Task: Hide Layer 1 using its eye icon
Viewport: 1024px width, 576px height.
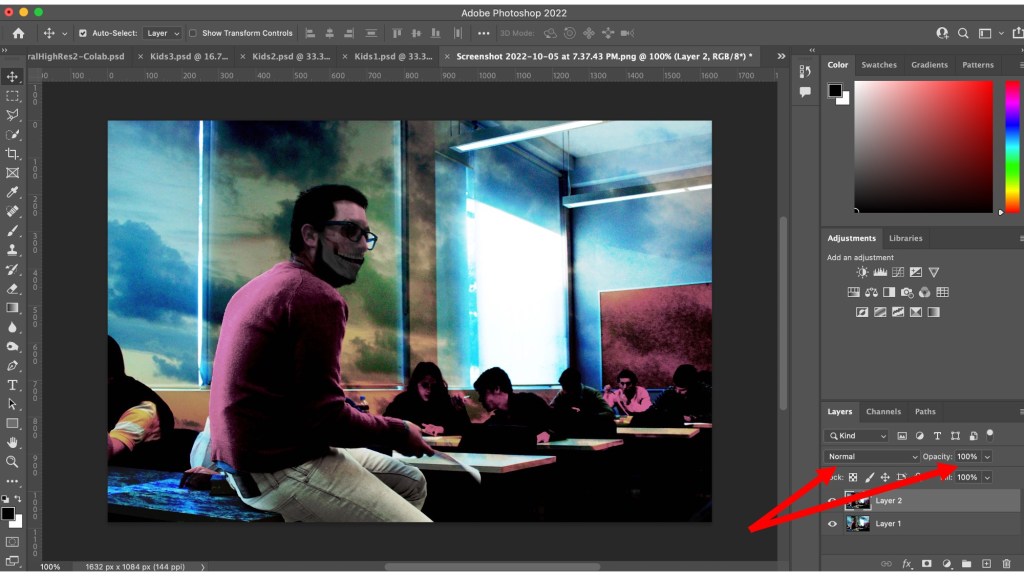Action: coord(832,523)
